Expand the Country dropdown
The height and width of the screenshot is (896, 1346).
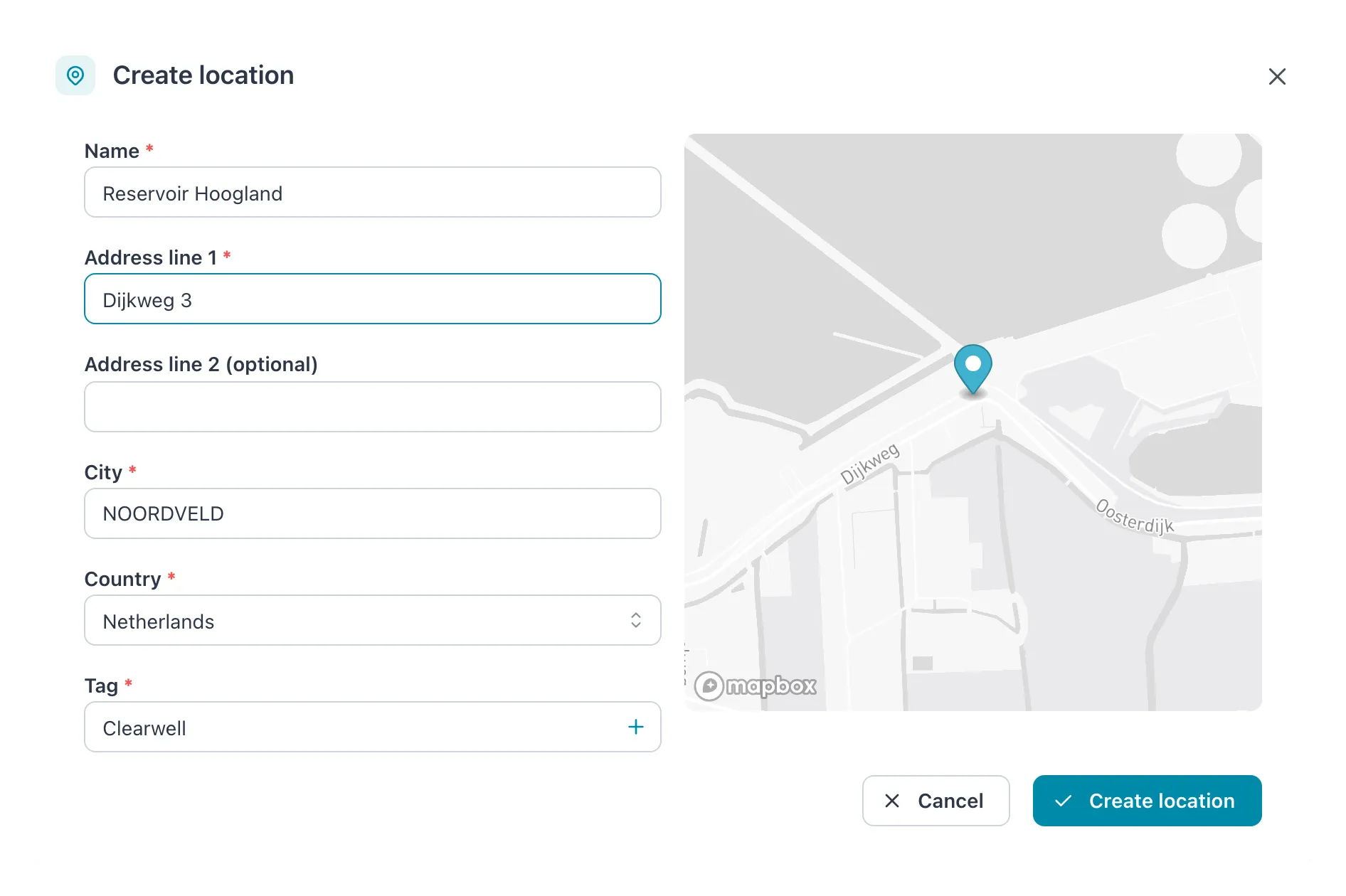pyautogui.click(x=373, y=620)
